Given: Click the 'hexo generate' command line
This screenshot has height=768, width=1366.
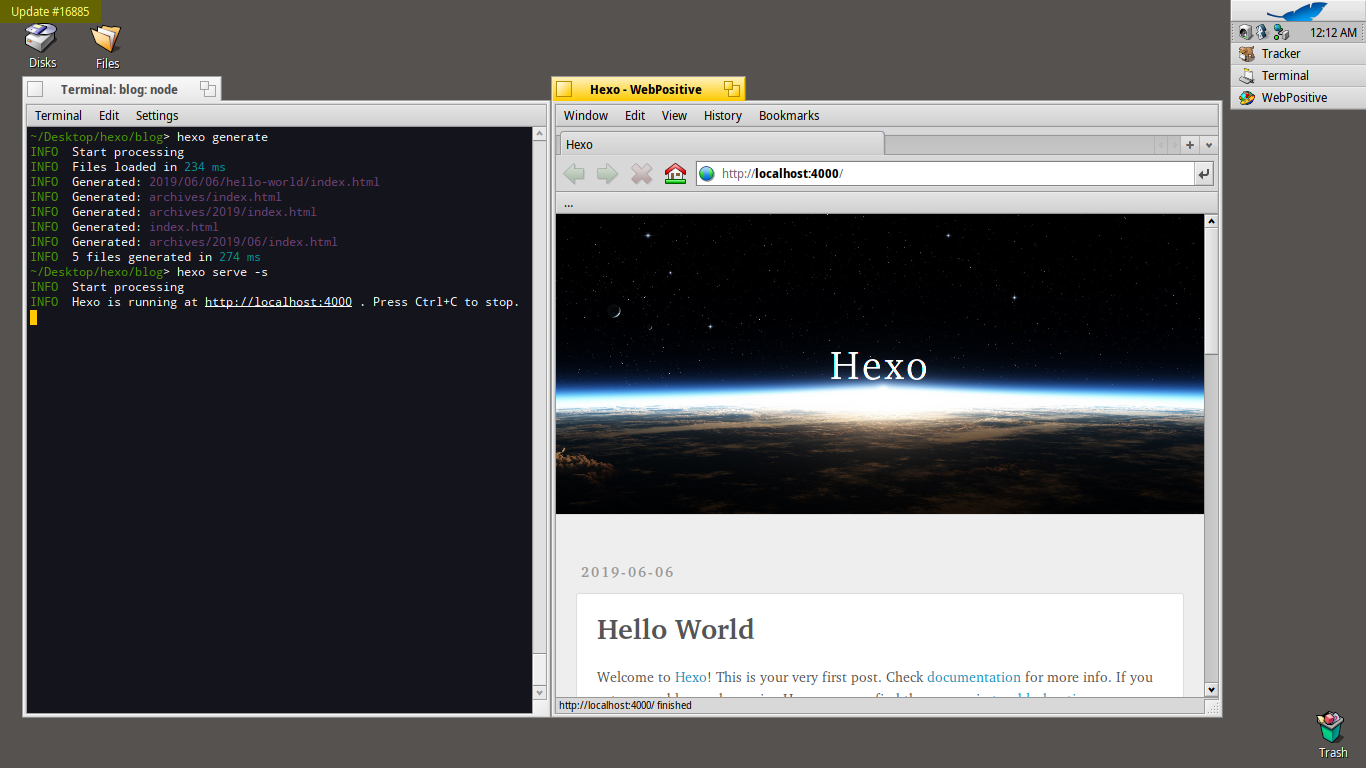Looking at the screenshot, I should (x=149, y=137).
